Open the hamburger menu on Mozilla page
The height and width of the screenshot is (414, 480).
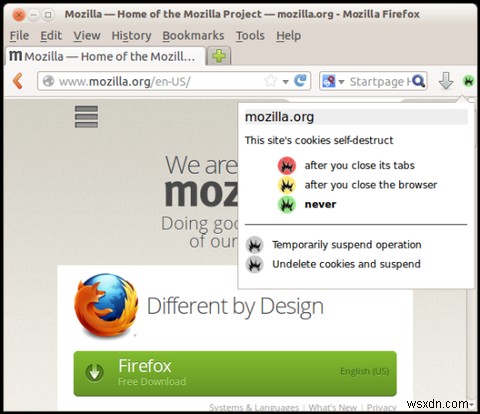point(86,117)
